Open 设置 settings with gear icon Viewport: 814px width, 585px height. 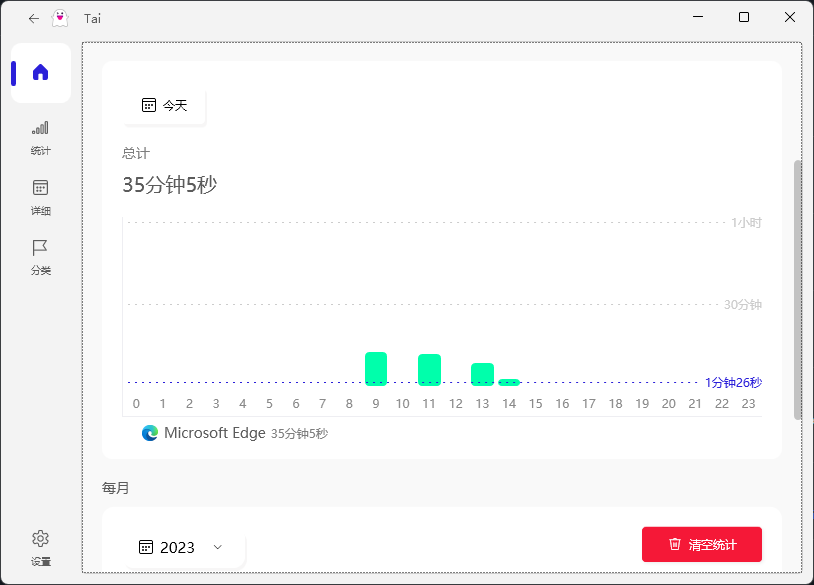click(x=40, y=548)
